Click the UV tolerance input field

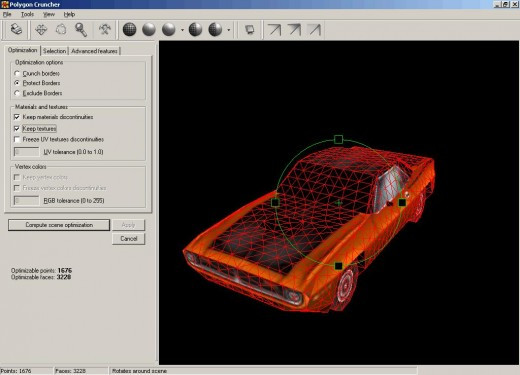[x=26, y=152]
